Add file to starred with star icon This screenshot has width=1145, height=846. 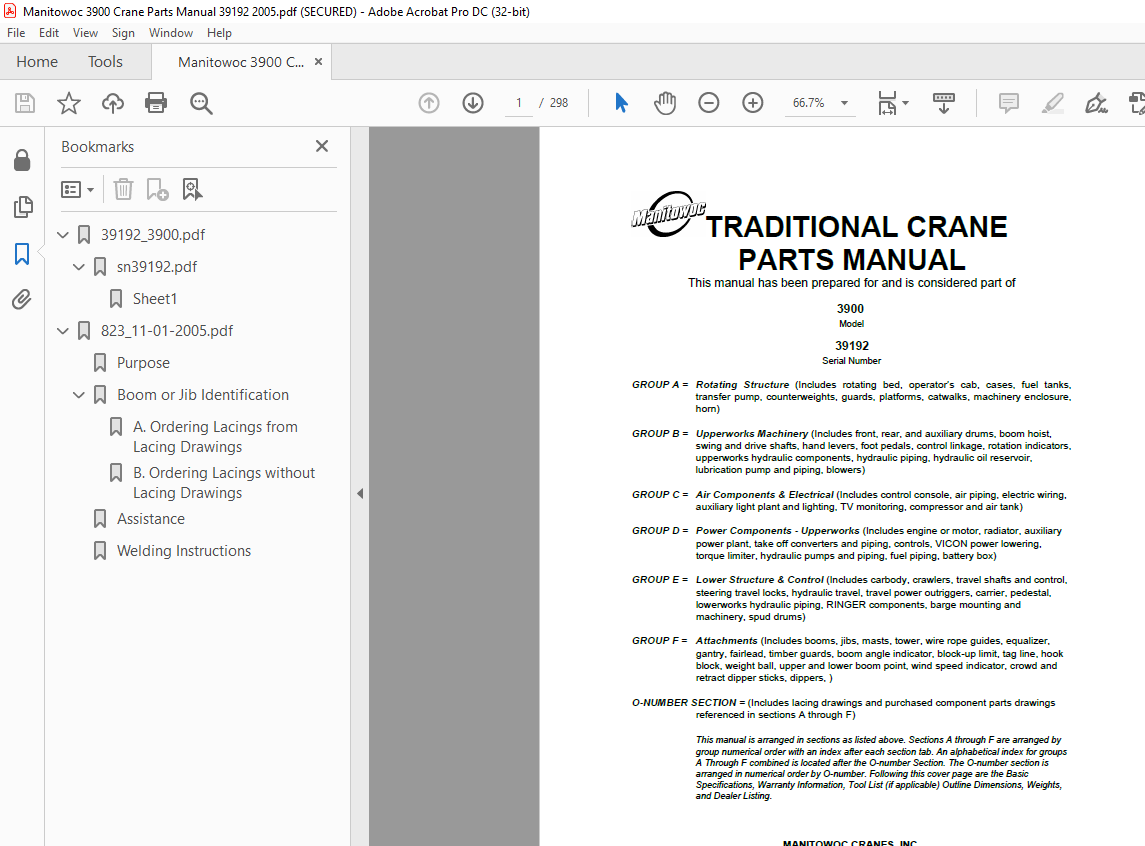(69, 103)
